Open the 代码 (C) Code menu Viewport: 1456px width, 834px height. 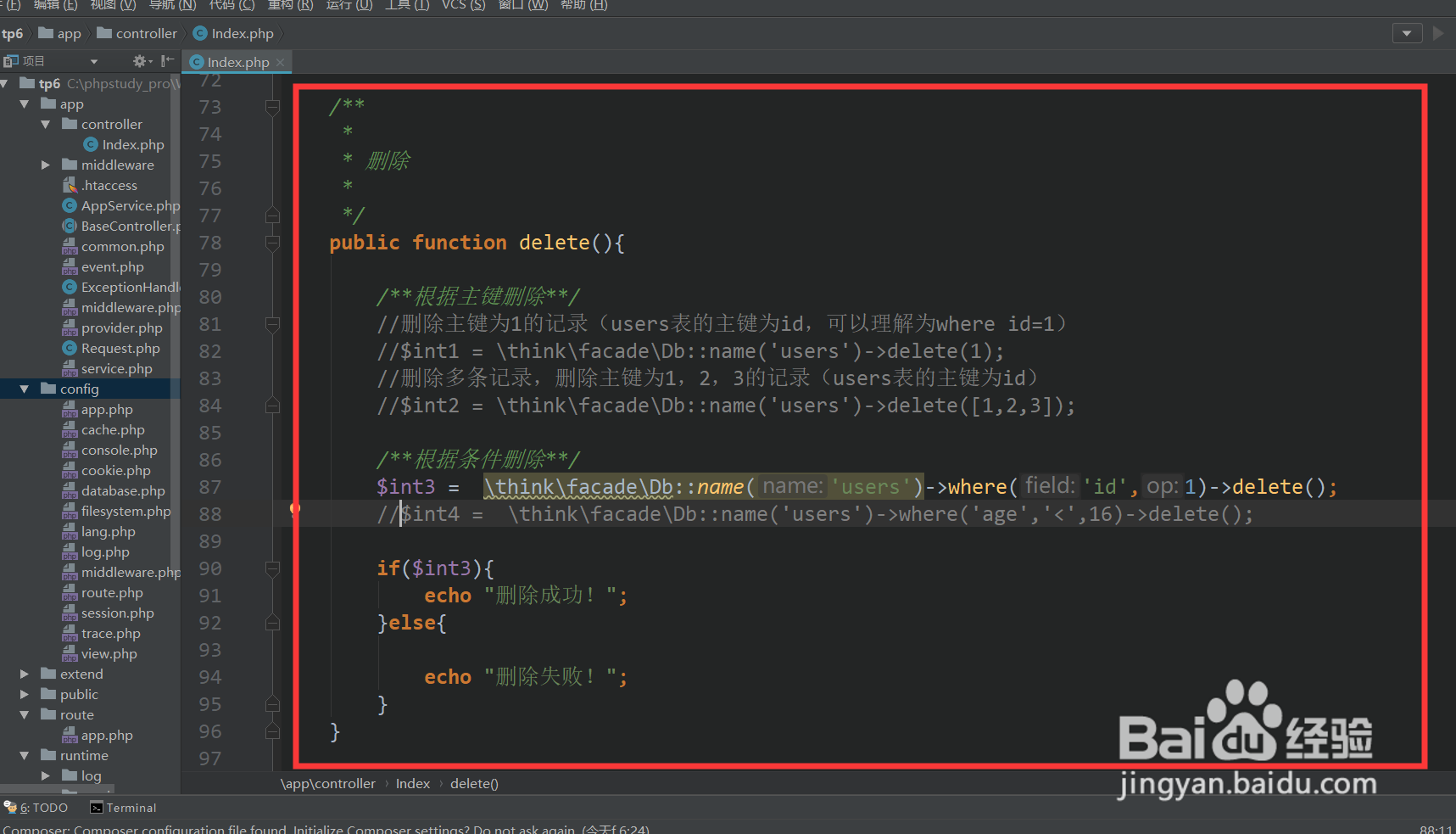(232, 5)
